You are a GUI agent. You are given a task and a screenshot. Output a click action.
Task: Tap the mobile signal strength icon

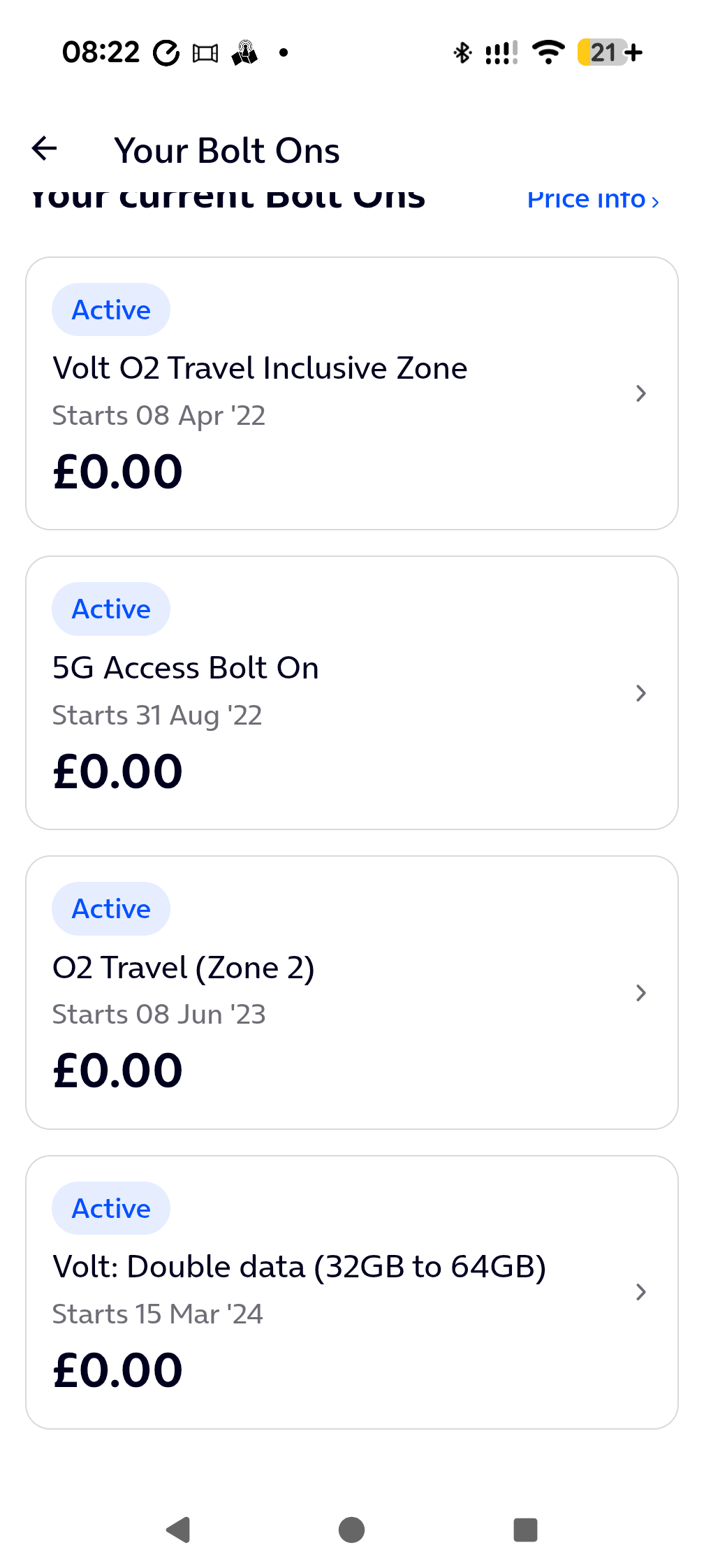(x=501, y=52)
